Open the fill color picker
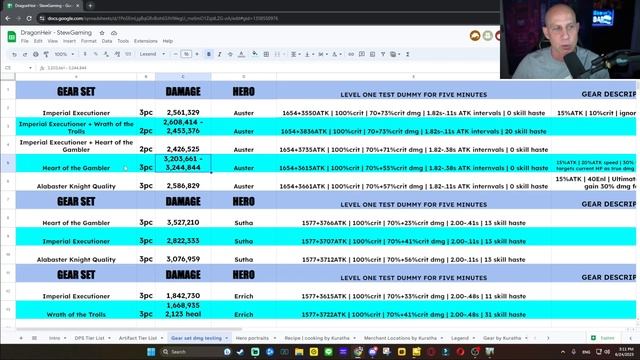This screenshot has width=640, height=360. [x=255, y=54]
